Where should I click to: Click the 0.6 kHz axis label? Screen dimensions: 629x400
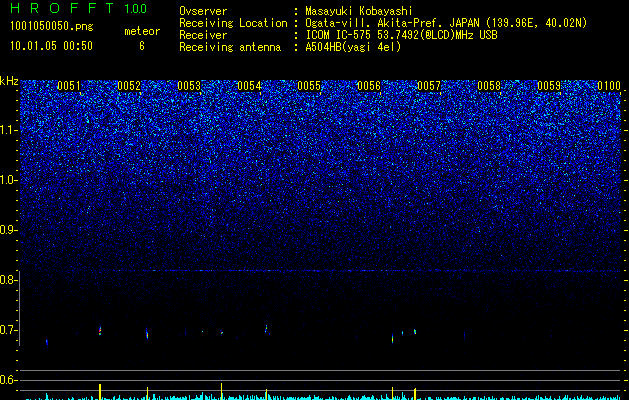coord(9,380)
